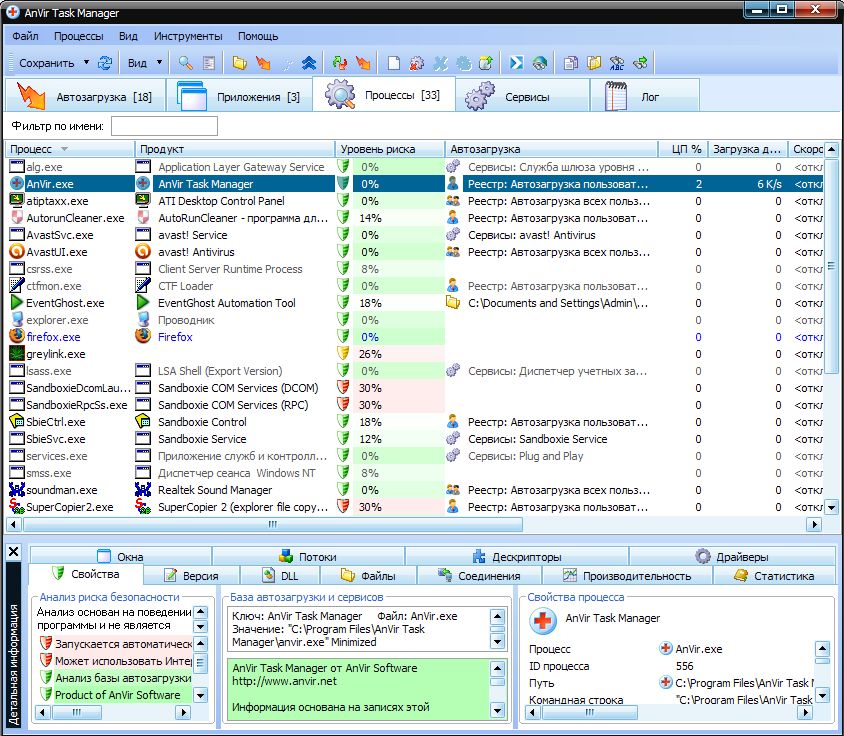The width and height of the screenshot is (844, 736).
Task: Click the green triangle icon beside EventGhost.exe
Action: [x=17, y=303]
